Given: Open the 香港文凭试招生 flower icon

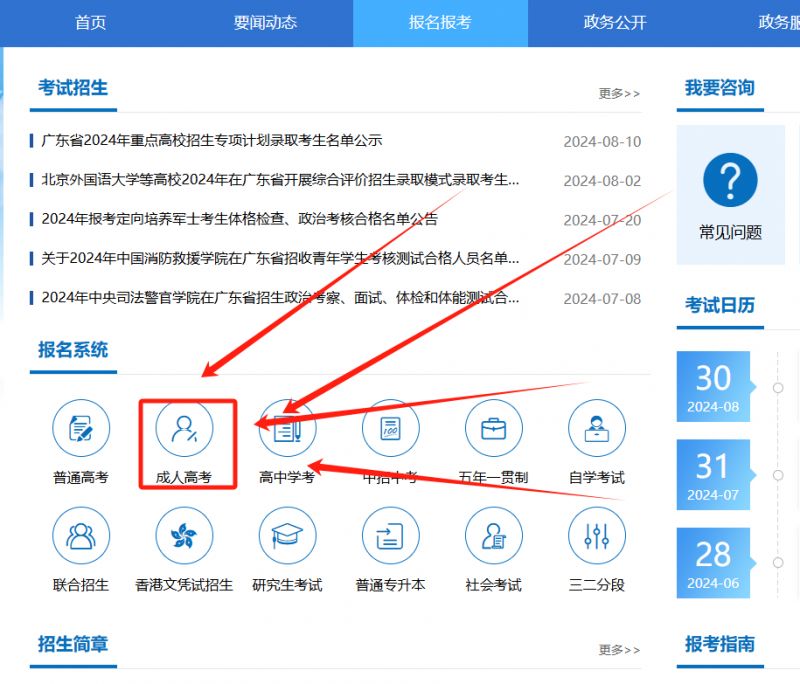Looking at the screenshot, I should 184,535.
